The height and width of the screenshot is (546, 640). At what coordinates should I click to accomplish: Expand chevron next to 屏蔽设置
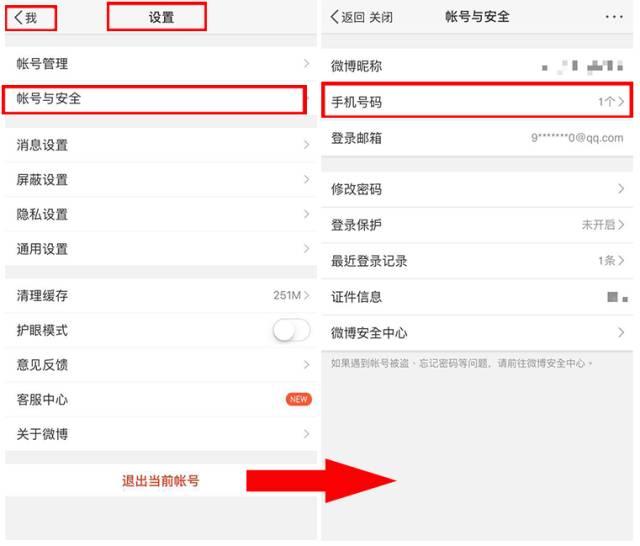click(x=307, y=180)
